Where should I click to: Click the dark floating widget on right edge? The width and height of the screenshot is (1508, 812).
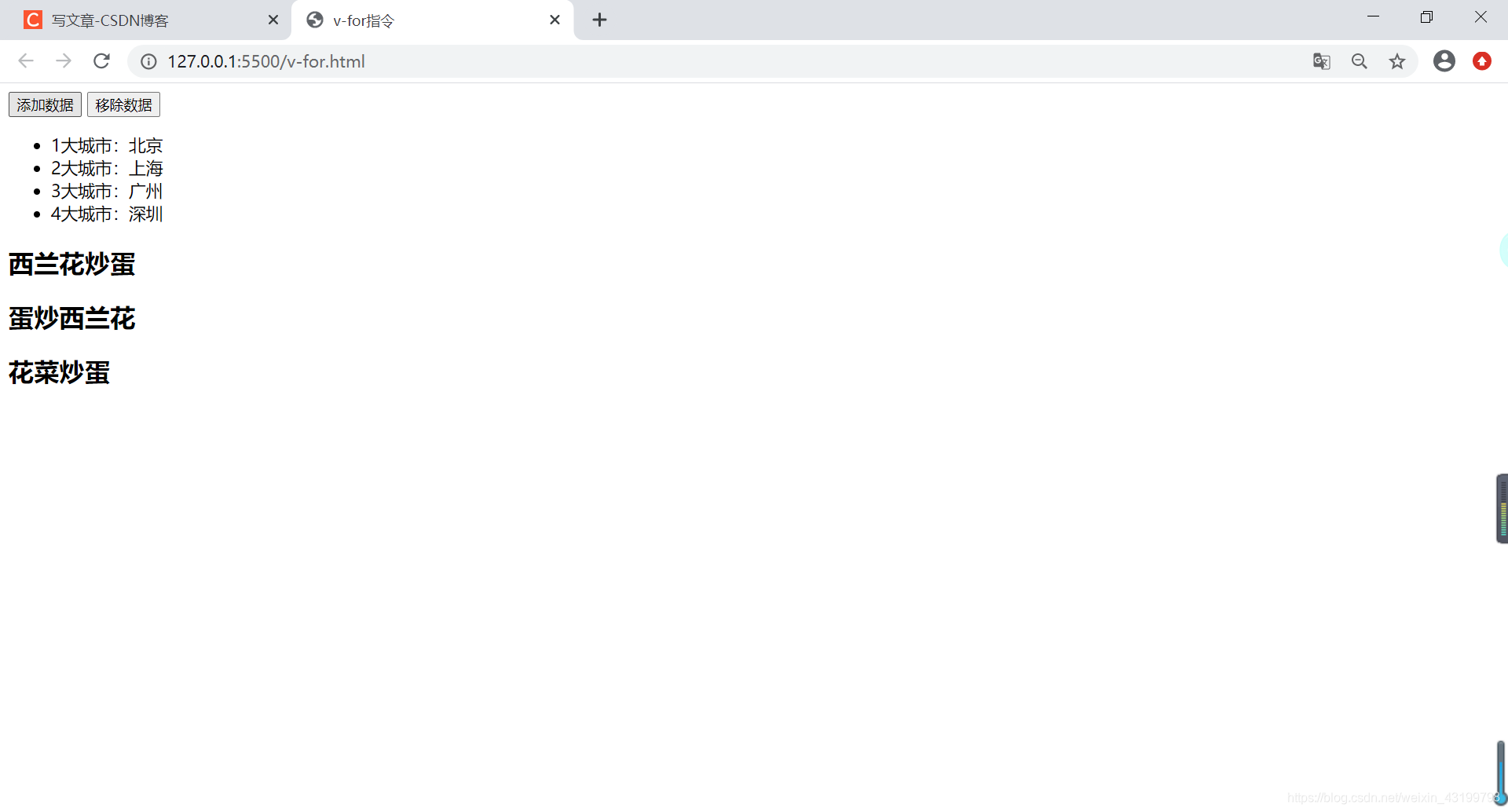(x=1502, y=508)
